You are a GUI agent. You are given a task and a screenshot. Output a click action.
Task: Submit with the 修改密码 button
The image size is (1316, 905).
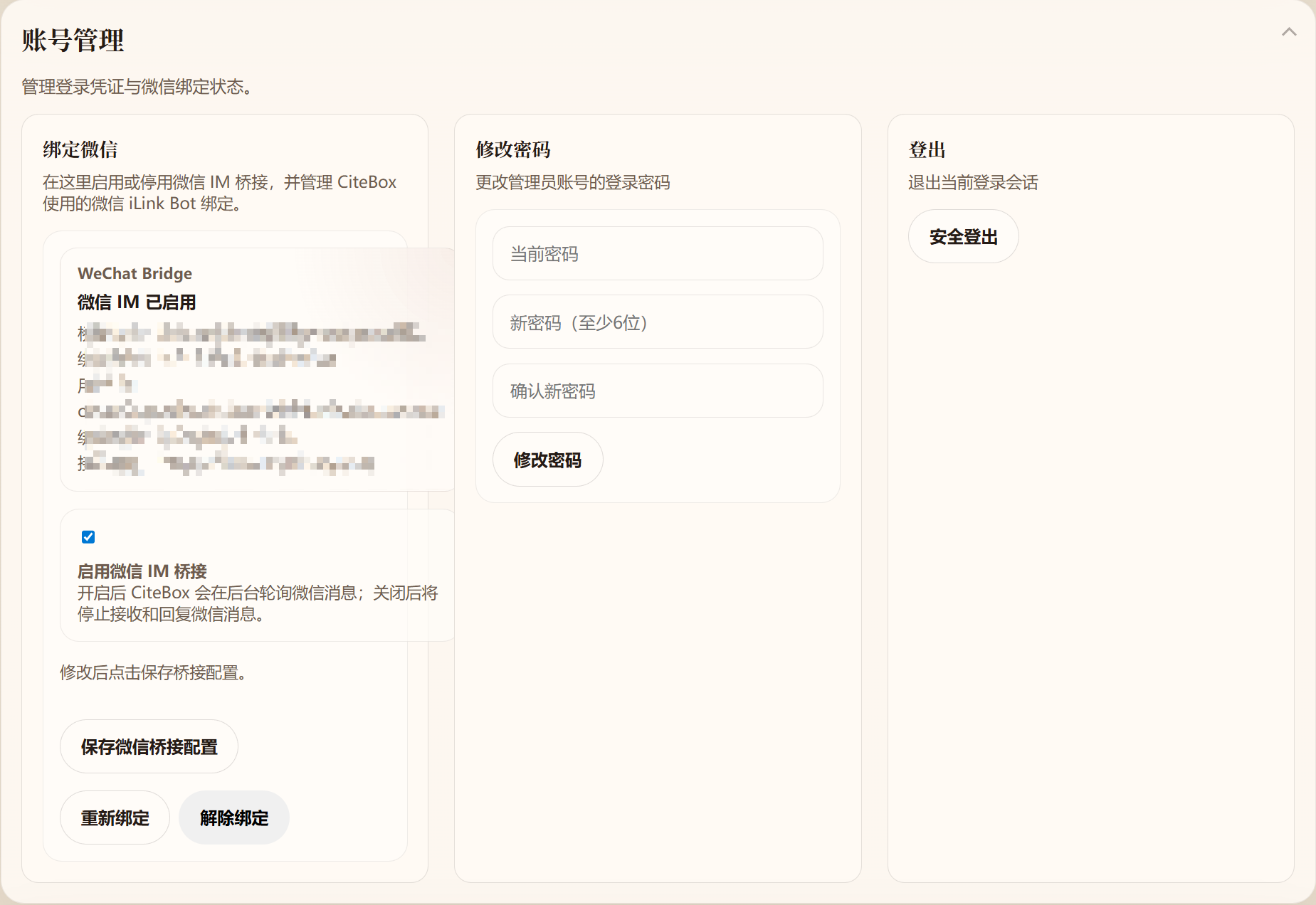tap(547, 460)
